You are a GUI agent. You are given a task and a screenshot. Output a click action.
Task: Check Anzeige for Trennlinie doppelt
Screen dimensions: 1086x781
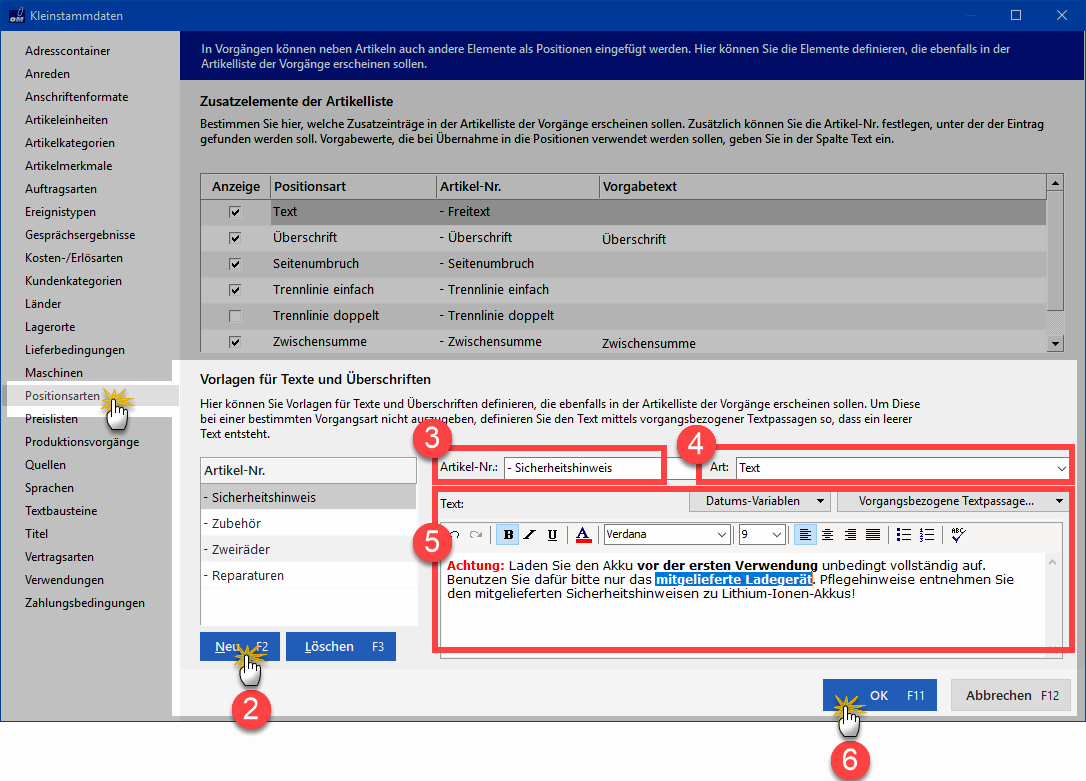235,316
